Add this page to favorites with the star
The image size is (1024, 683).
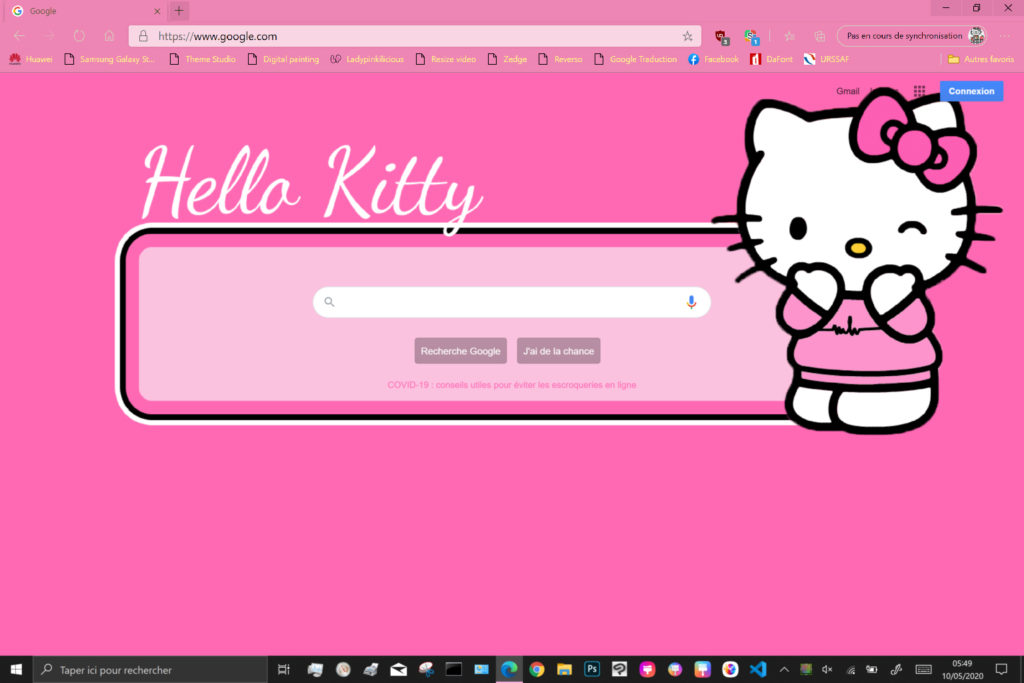click(688, 37)
